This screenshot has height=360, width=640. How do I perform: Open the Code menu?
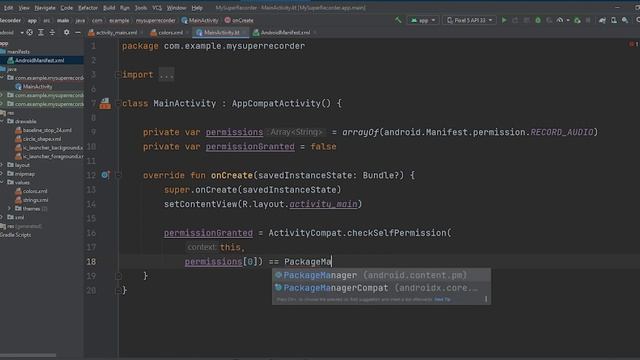67,8
